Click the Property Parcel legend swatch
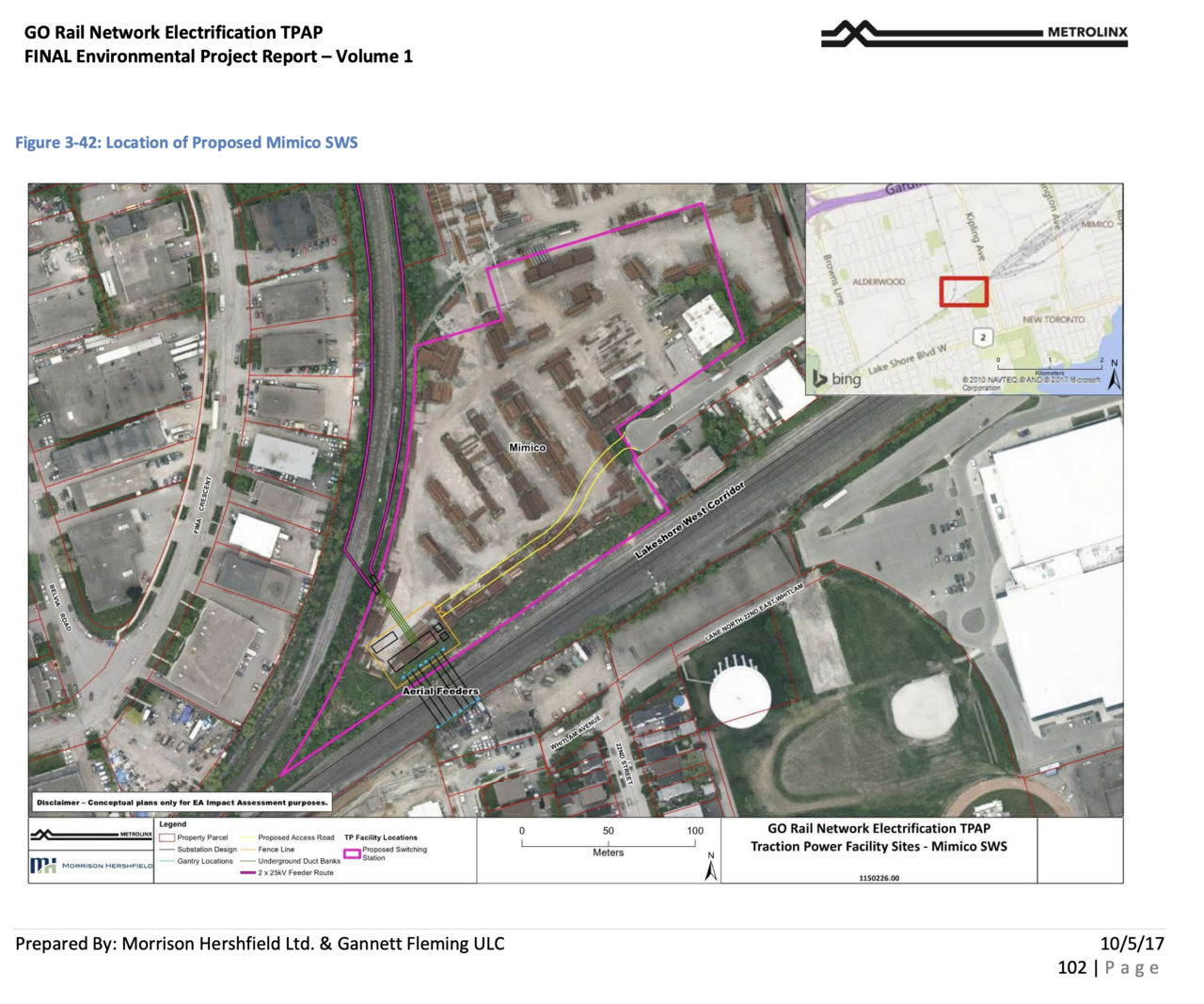Image resolution: width=1204 pixels, height=1004 pixels. pyautogui.click(x=166, y=837)
